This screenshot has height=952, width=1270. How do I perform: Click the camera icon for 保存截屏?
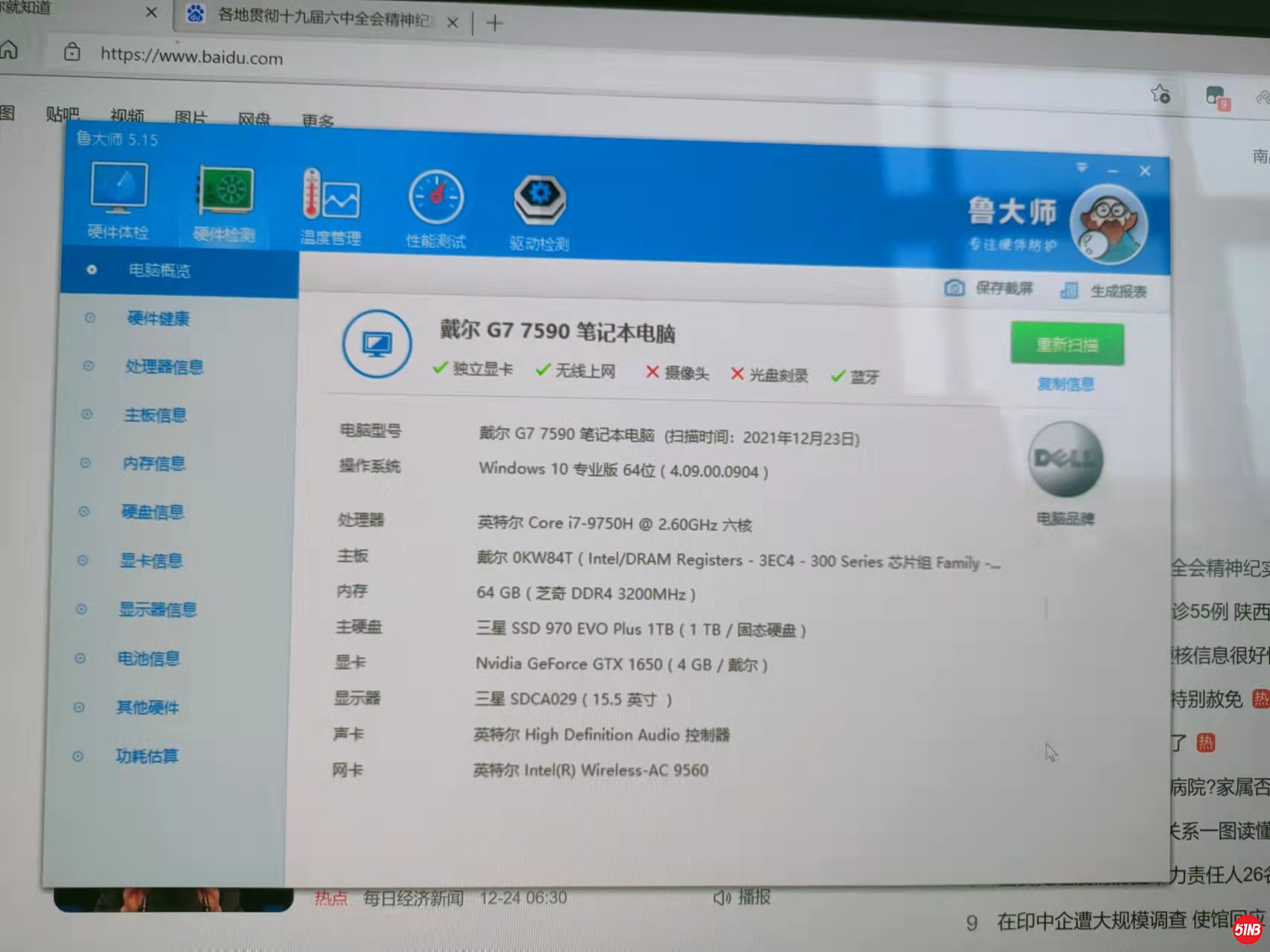[954, 287]
